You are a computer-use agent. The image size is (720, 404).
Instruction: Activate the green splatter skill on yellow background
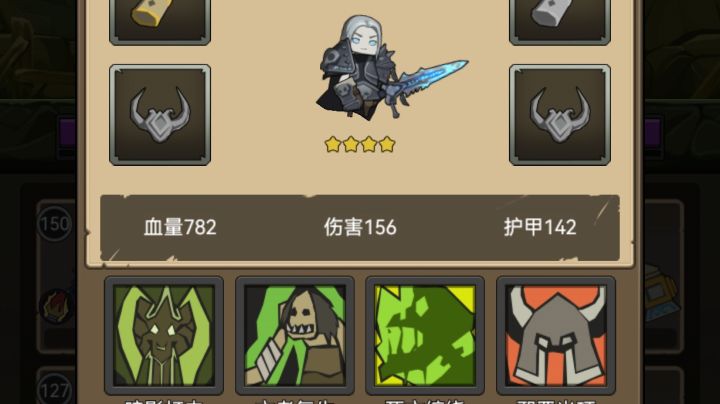click(x=425, y=336)
